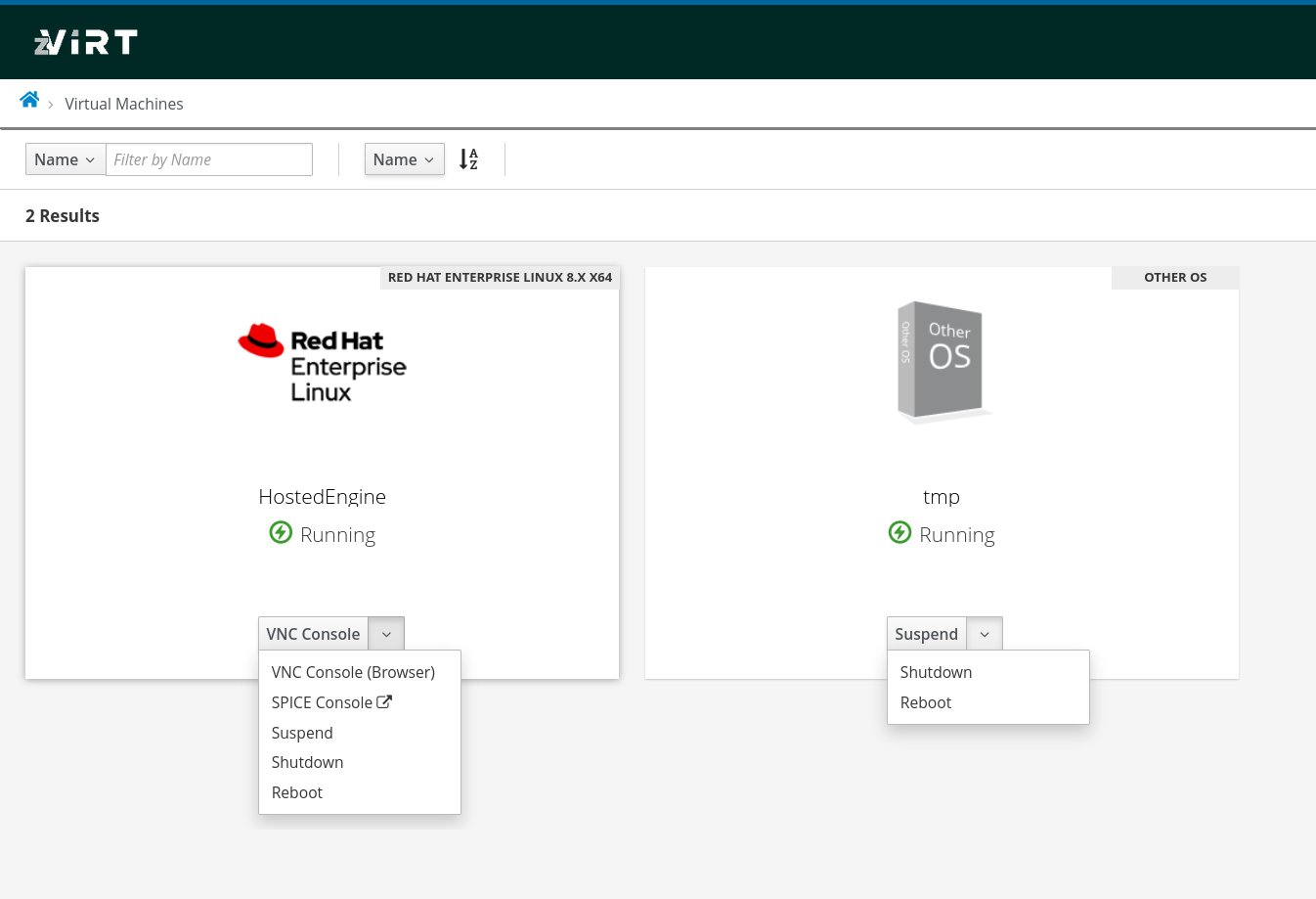Viewport: 1316px width, 899px height.
Task: Click HostedEngine running status icon
Action: tap(281, 533)
